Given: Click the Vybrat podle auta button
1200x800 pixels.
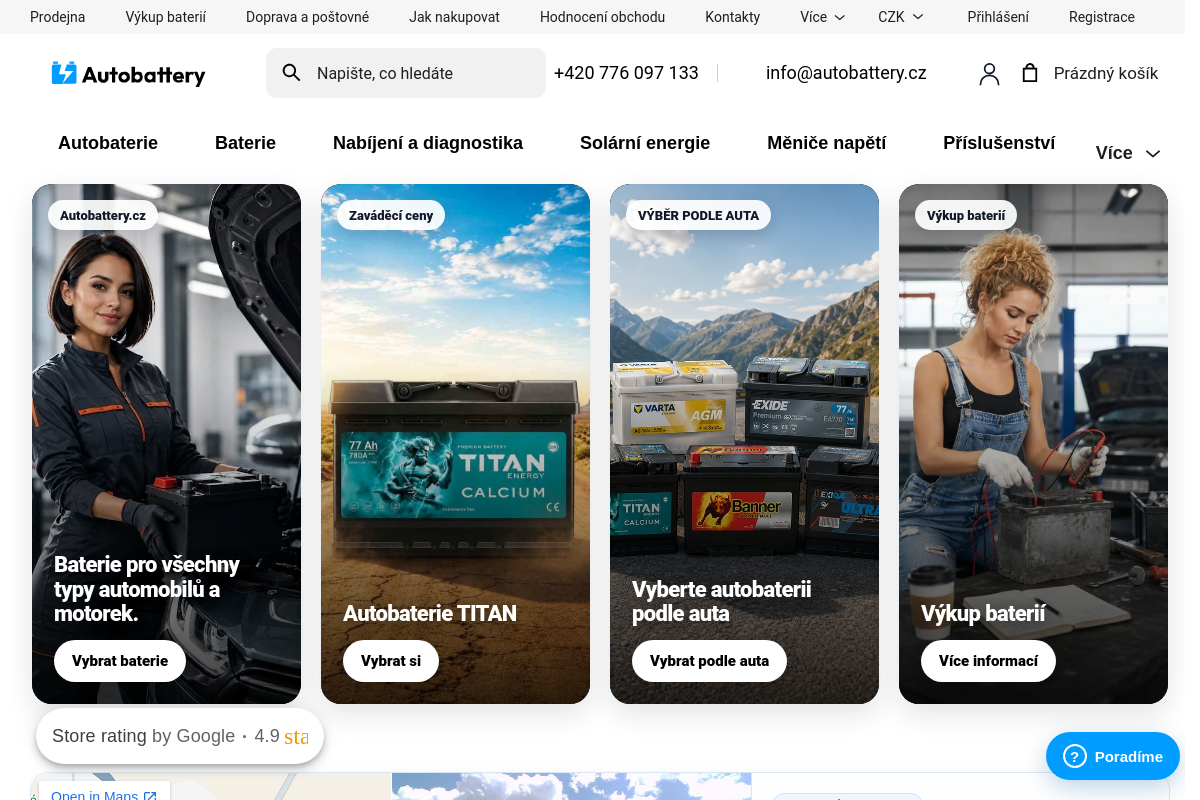Looking at the screenshot, I should point(710,661).
